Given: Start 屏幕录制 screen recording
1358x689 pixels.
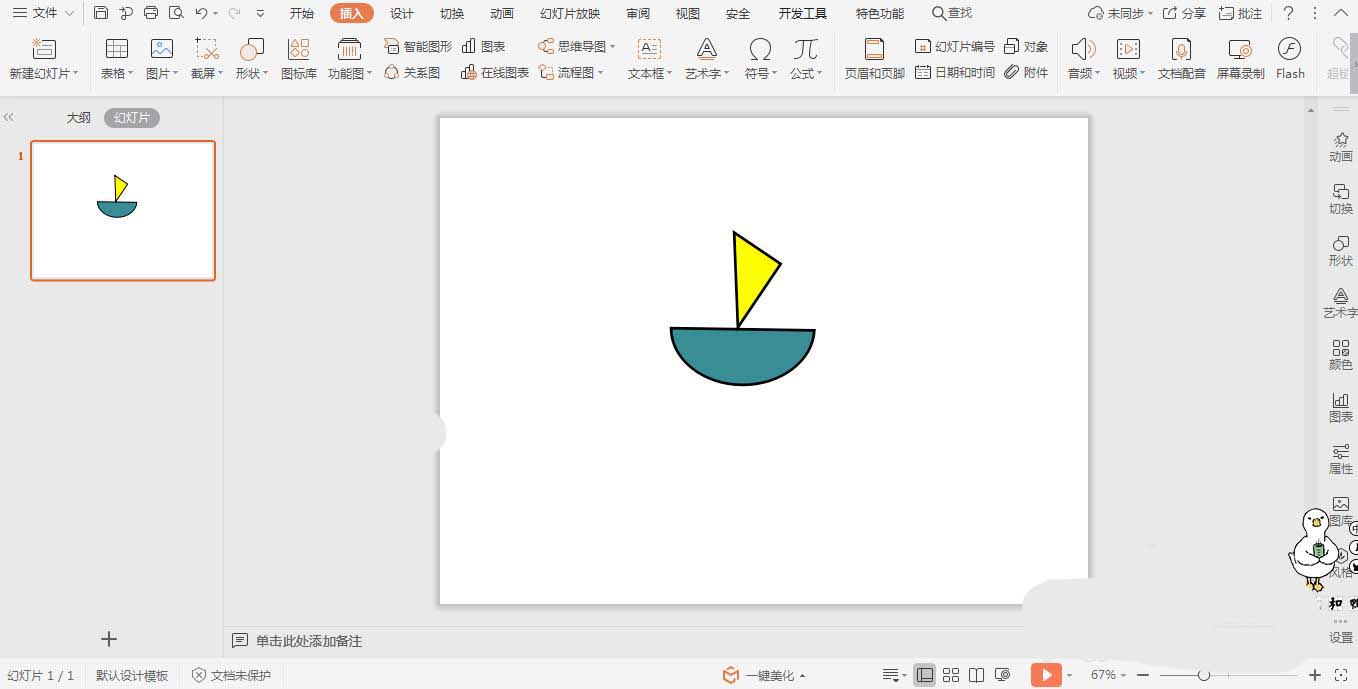Looking at the screenshot, I should pos(1240,59).
